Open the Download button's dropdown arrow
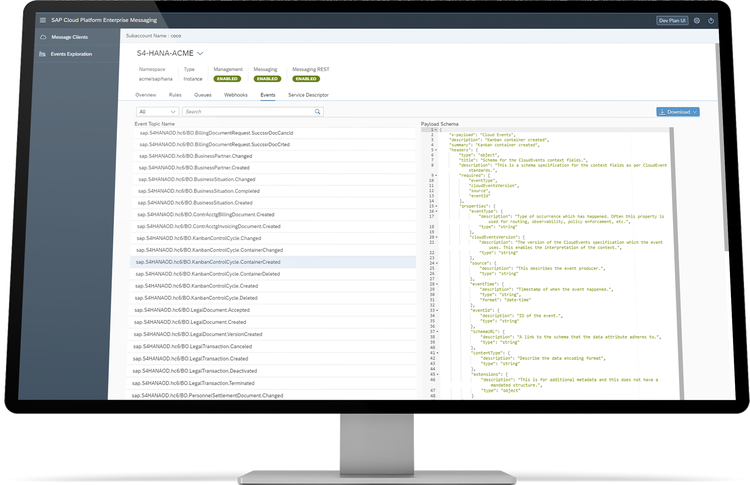The image size is (750, 485). [695, 112]
